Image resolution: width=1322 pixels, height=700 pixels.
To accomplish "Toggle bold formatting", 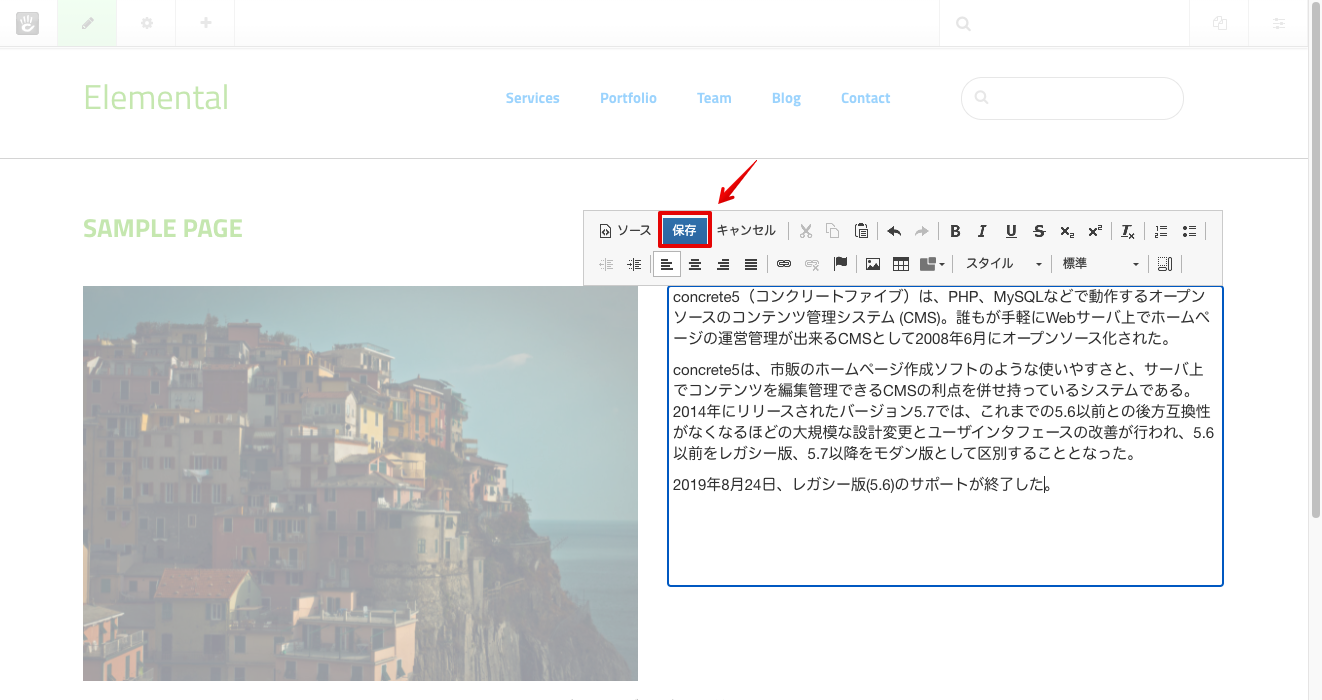I will pyautogui.click(x=955, y=231).
